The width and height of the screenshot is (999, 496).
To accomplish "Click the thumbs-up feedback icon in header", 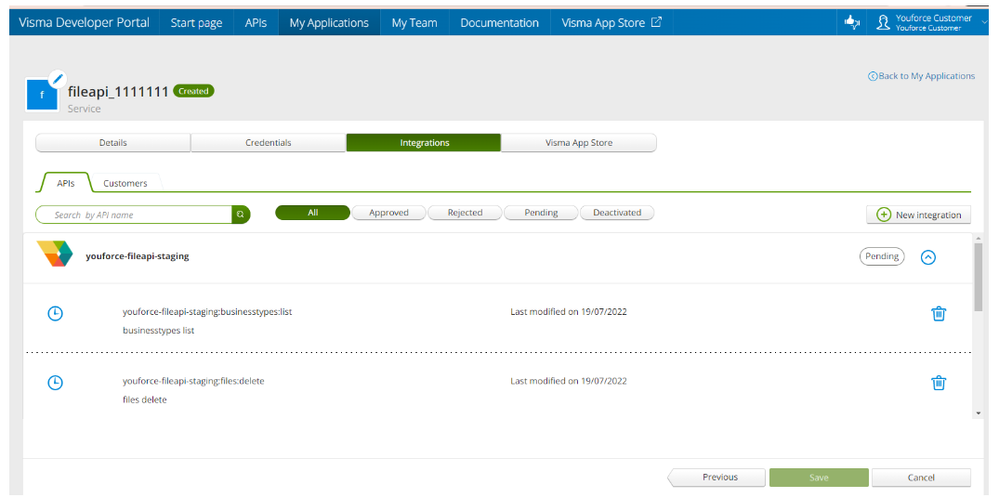I will tap(852, 22).
